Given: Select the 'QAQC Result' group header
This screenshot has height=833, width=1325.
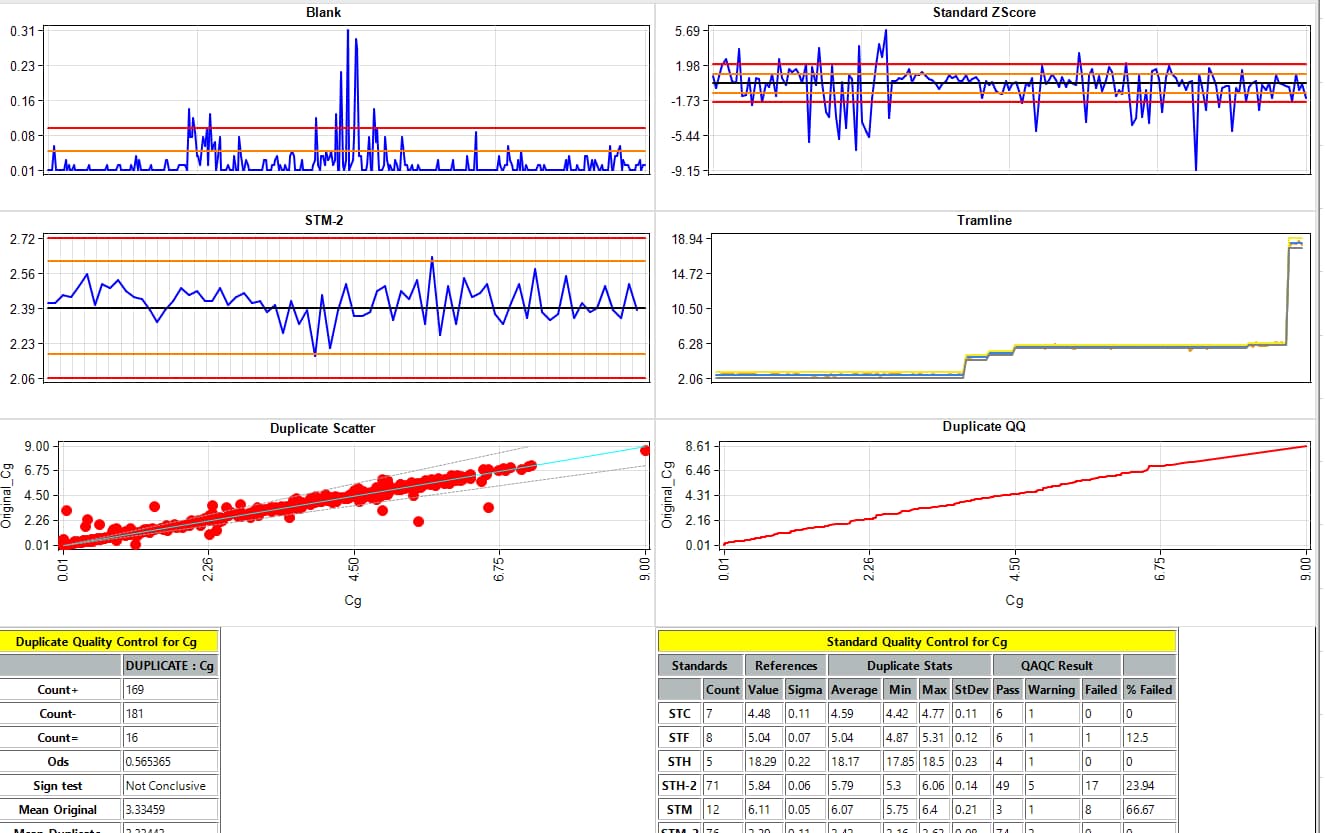Looking at the screenshot, I should click(1056, 665).
